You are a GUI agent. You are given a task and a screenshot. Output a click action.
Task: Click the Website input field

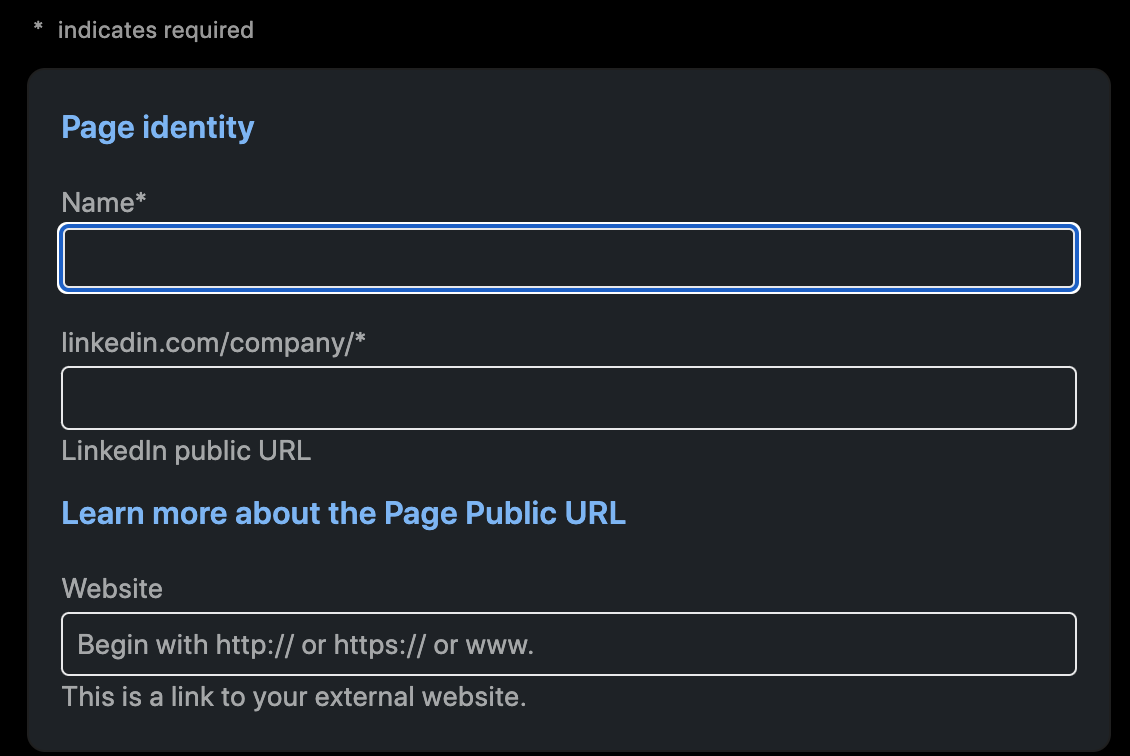569,644
